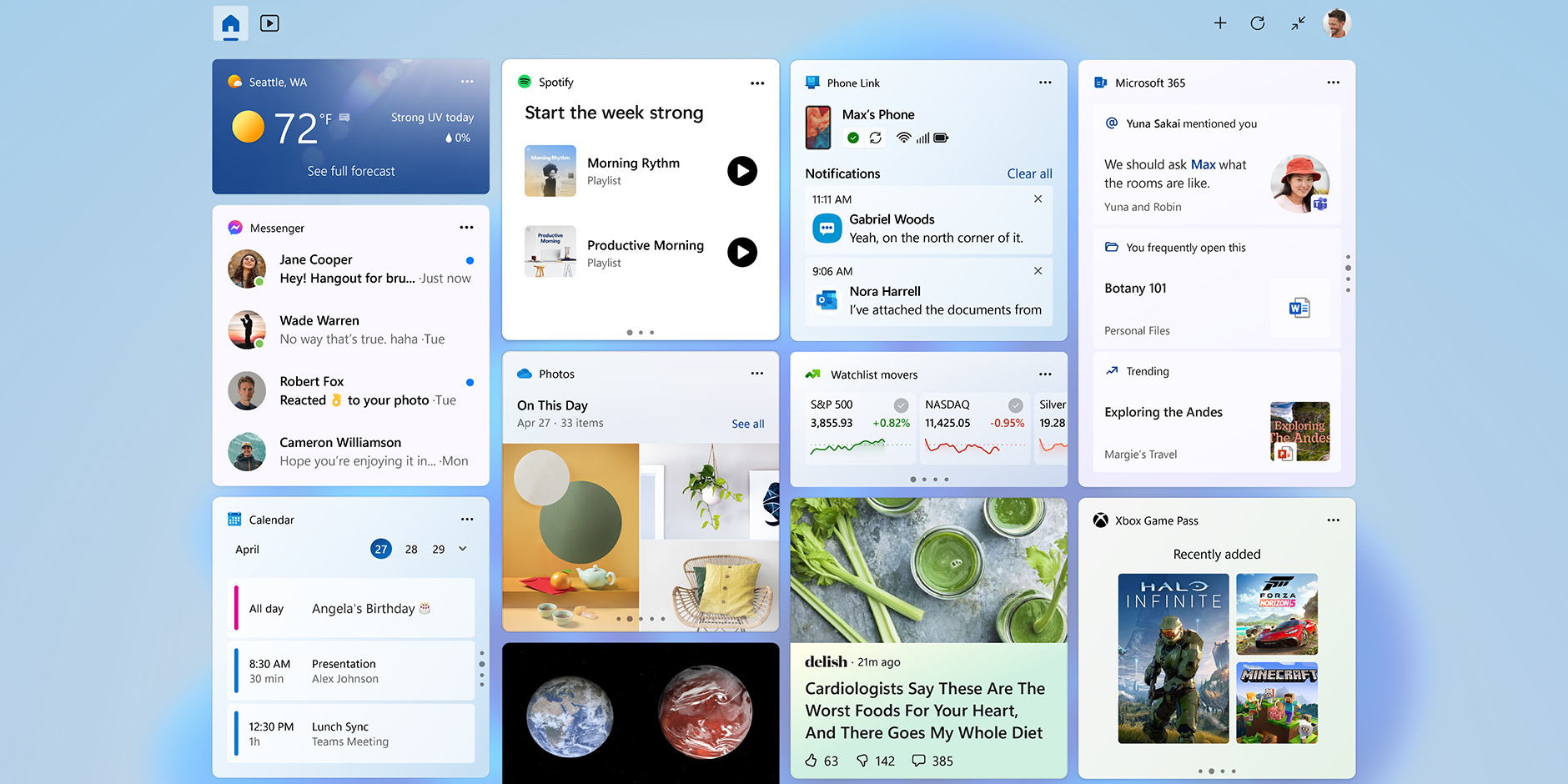The image size is (1568, 784).
Task: Refresh the widgets board
Action: pyautogui.click(x=1258, y=23)
